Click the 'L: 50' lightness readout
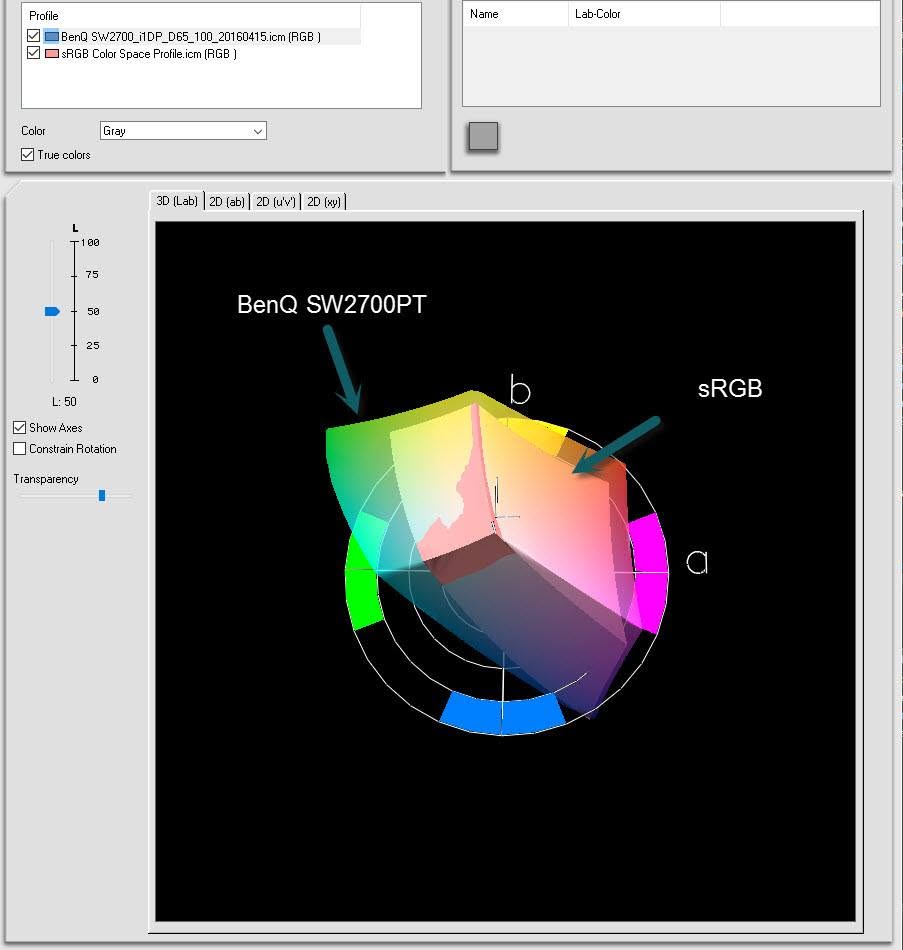Screen dimensions: 903x950 point(64,402)
